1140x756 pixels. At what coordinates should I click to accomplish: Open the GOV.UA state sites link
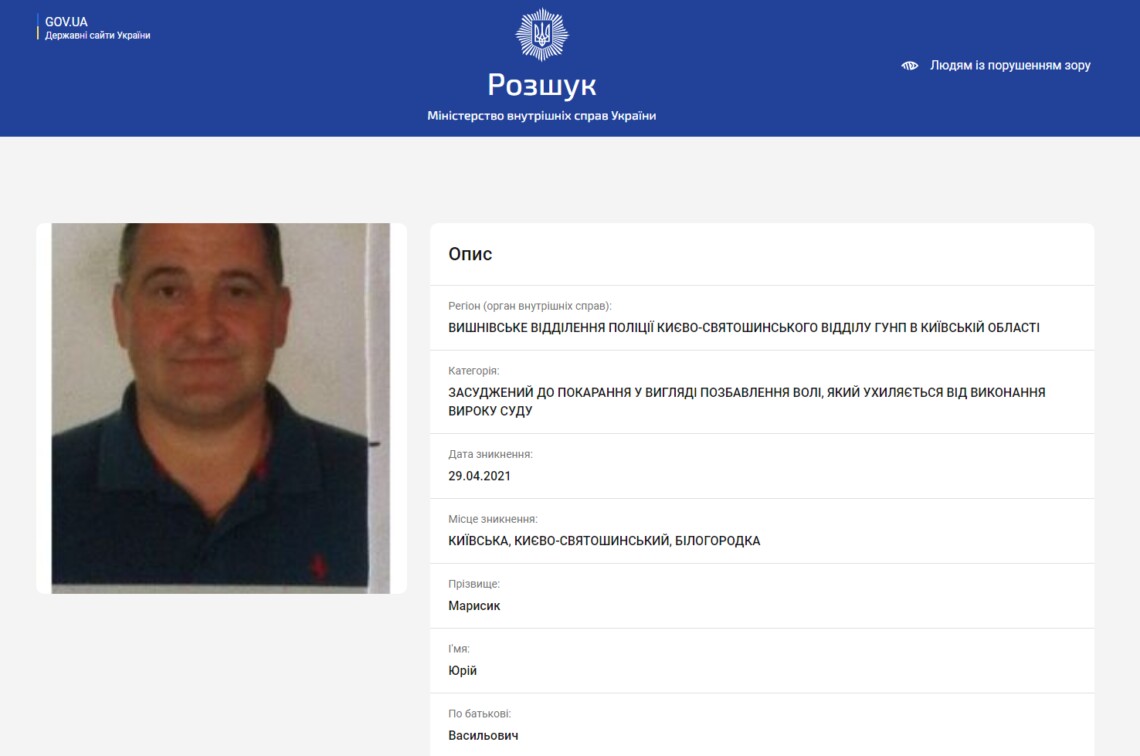[97, 28]
